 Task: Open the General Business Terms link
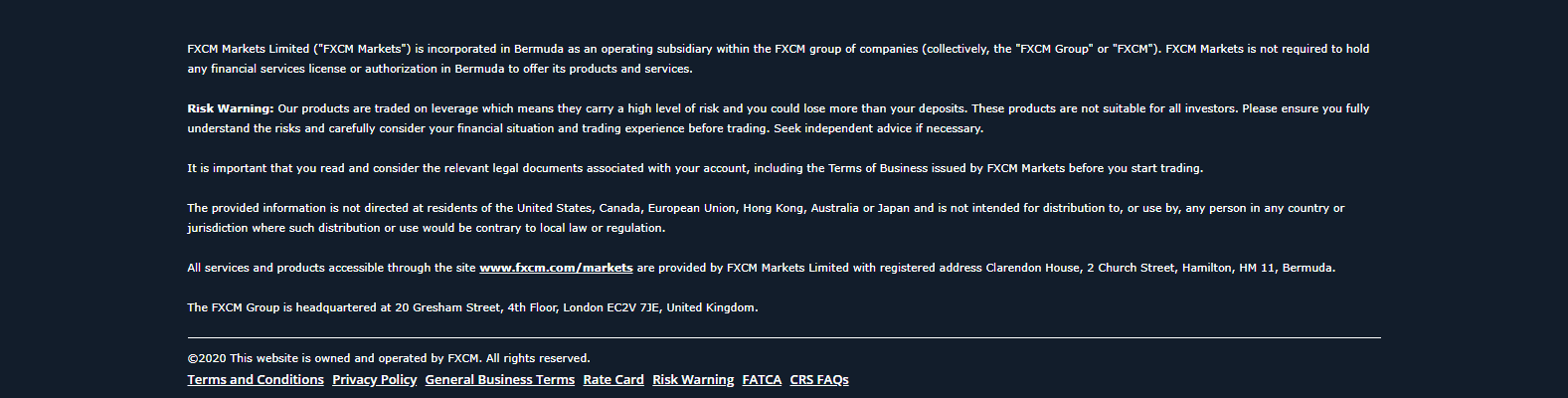point(499,380)
